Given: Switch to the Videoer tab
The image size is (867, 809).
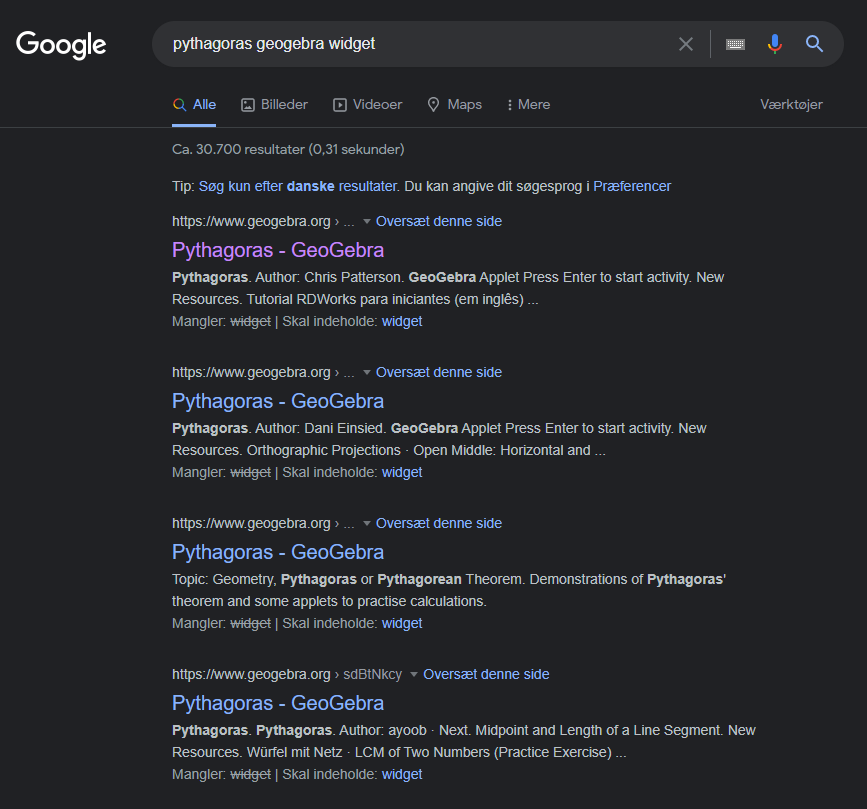Looking at the screenshot, I should [x=367, y=104].
